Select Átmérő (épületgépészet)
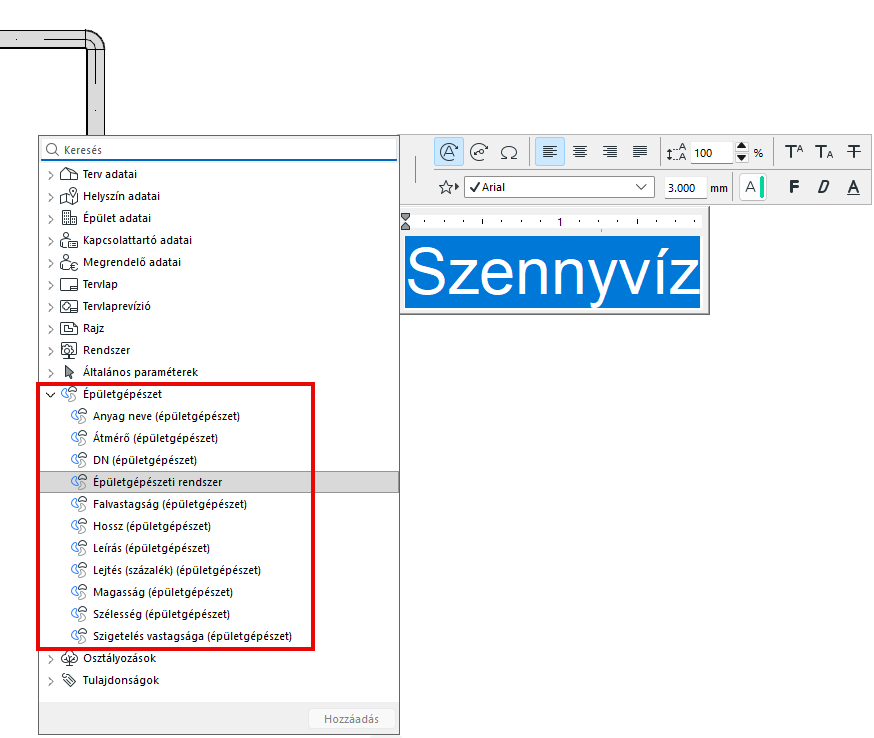 click(155, 438)
